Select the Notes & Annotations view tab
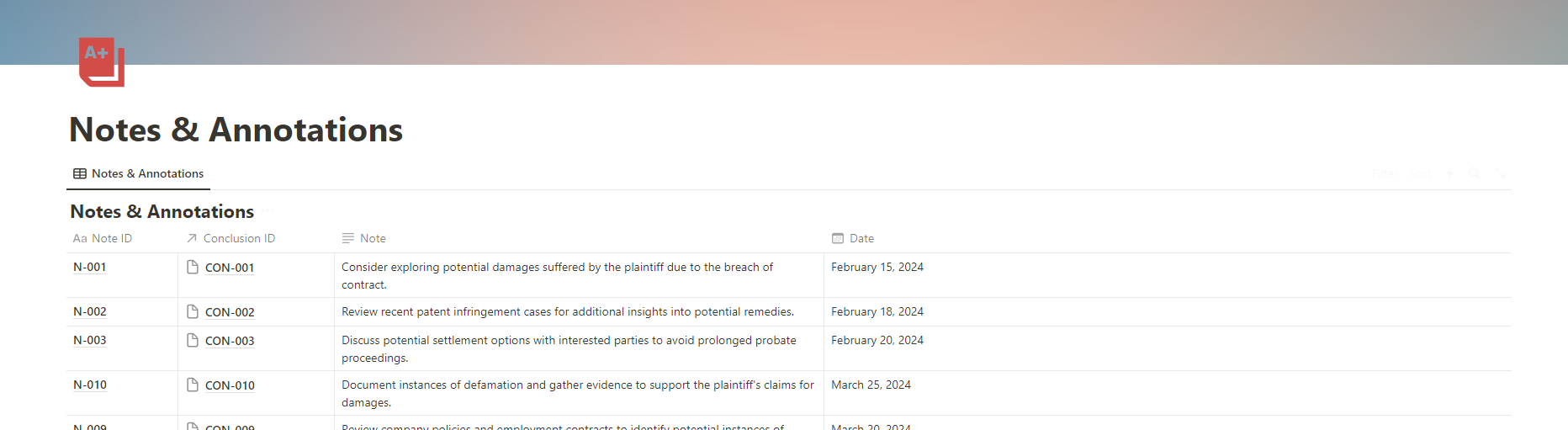Viewport: 1568px width, 430px height. click(x=139, y=173)
